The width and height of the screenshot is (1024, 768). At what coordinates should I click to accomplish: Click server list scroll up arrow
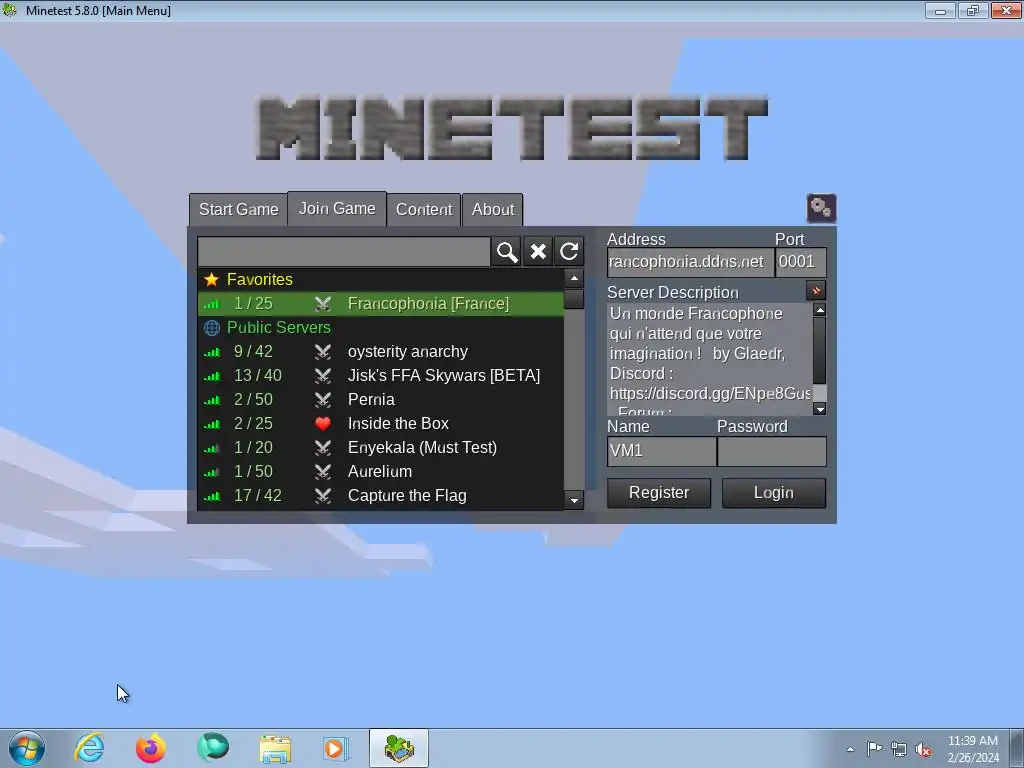click(574, 279)
